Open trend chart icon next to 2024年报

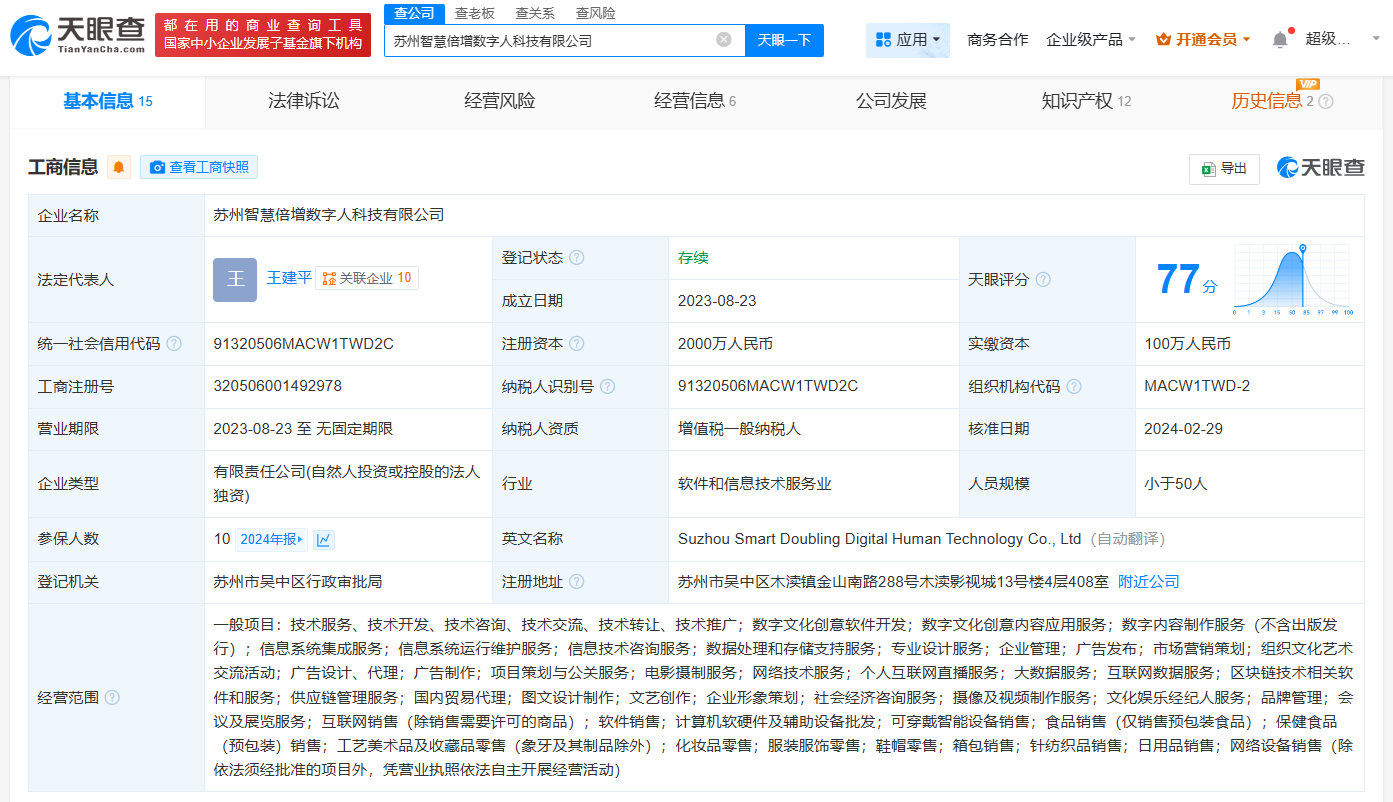(323, 540)
